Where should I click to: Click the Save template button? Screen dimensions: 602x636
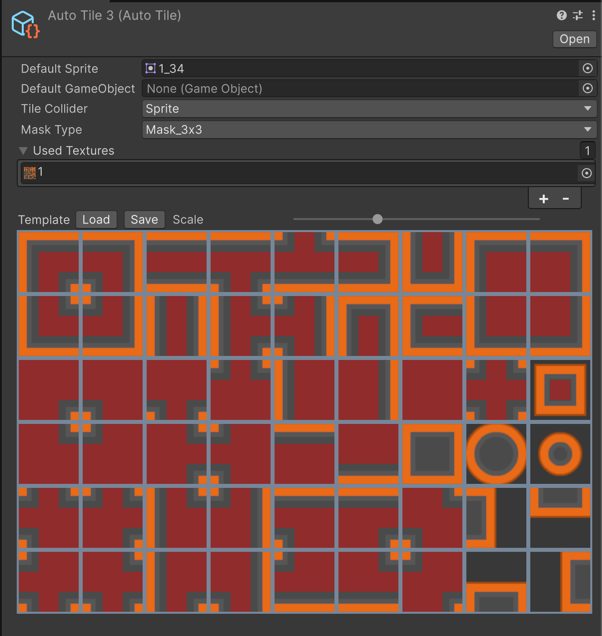tap(144, 219)
